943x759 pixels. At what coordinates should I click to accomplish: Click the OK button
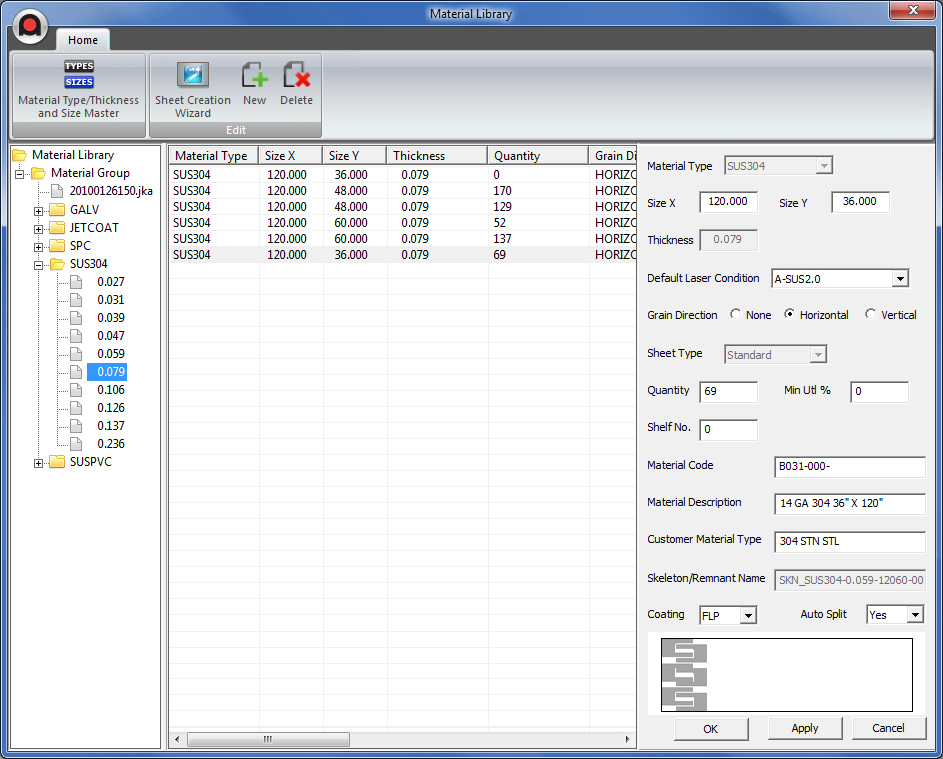710,729
